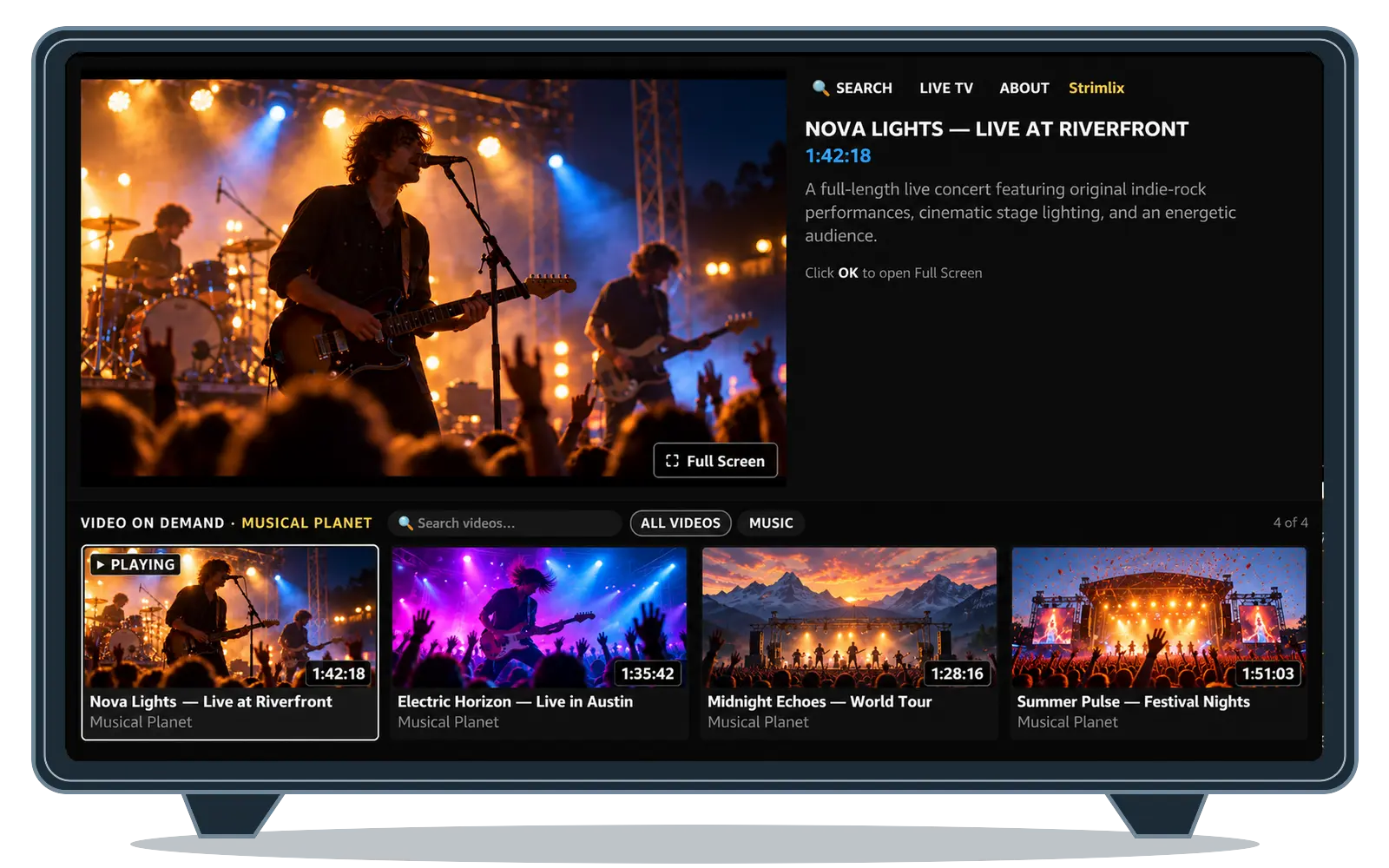Viewport: 1389px width, 868px height.
Task: Click the Strimlix brand link
Action: [x=1096, y=88]
